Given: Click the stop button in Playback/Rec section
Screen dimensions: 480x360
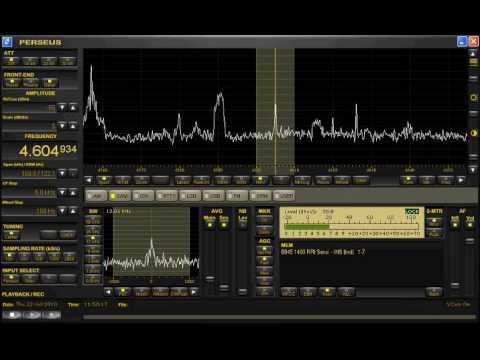Looking at the screenshot, I should (x=12, y=315).
